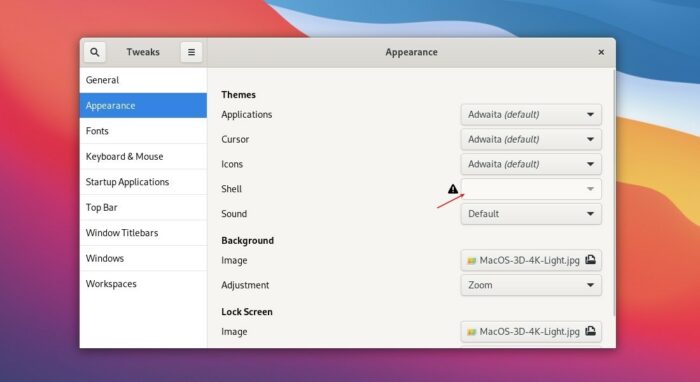Click the file picker icon for Lock Screen image
Image resolution: width=700 pixels, height=382 pixels.
coord(590,331)
